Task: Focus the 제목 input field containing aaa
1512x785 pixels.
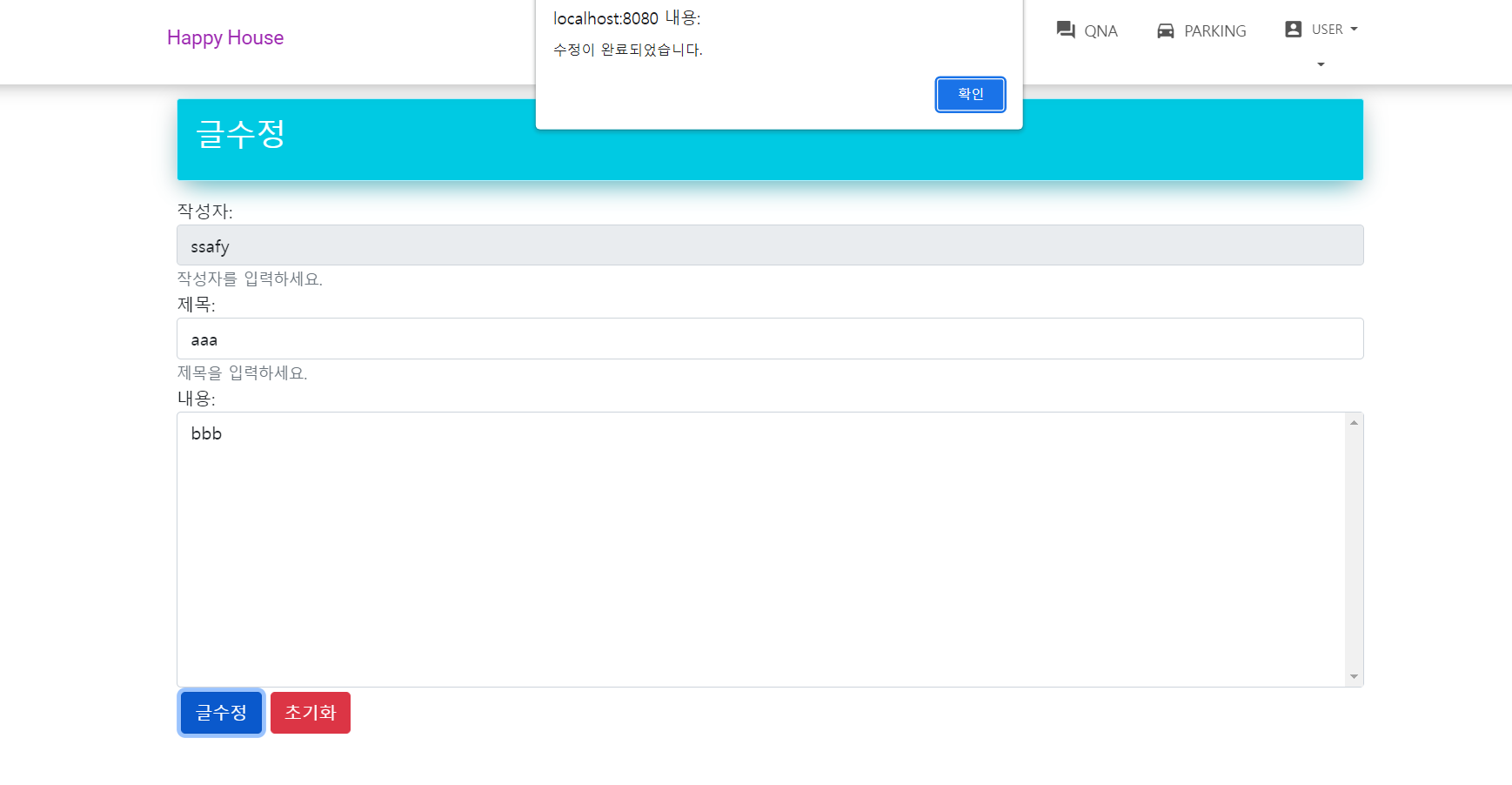Action: [770, 339]
